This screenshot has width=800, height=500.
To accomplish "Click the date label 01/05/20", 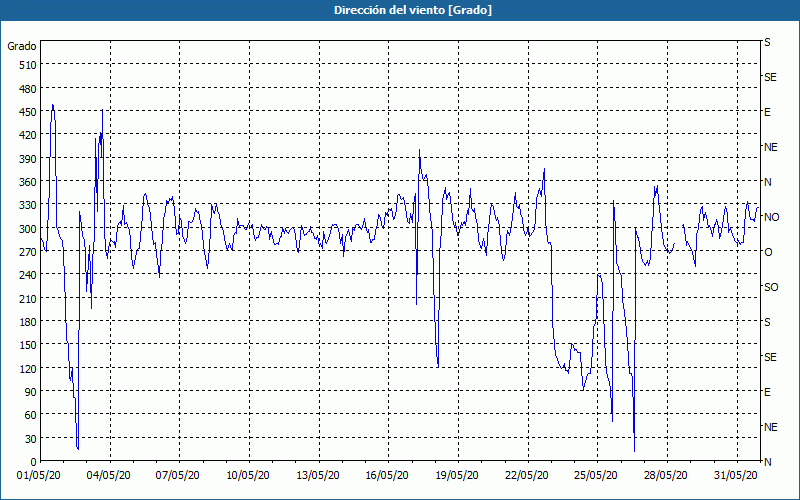I will (x=39, y=475).
